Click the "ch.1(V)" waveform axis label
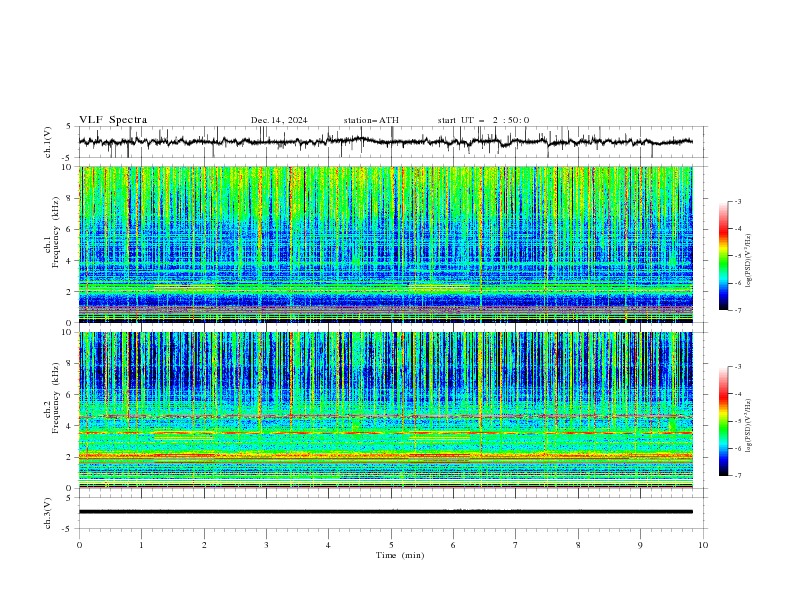Viewport: 792px width, 612px height. click(48, 142)
